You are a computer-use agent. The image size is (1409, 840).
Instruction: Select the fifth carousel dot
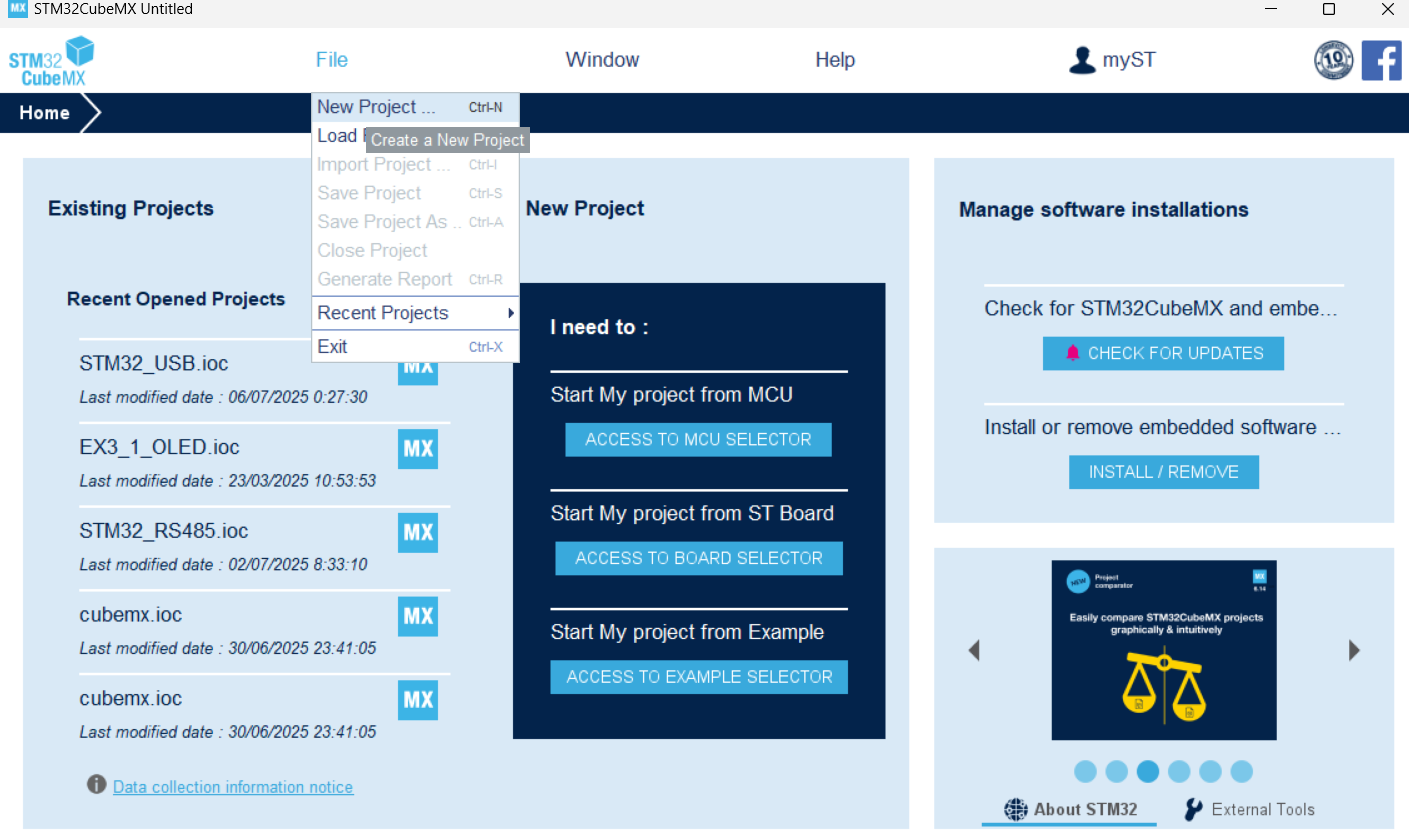pyautogui.click(x=1210, y=771)
